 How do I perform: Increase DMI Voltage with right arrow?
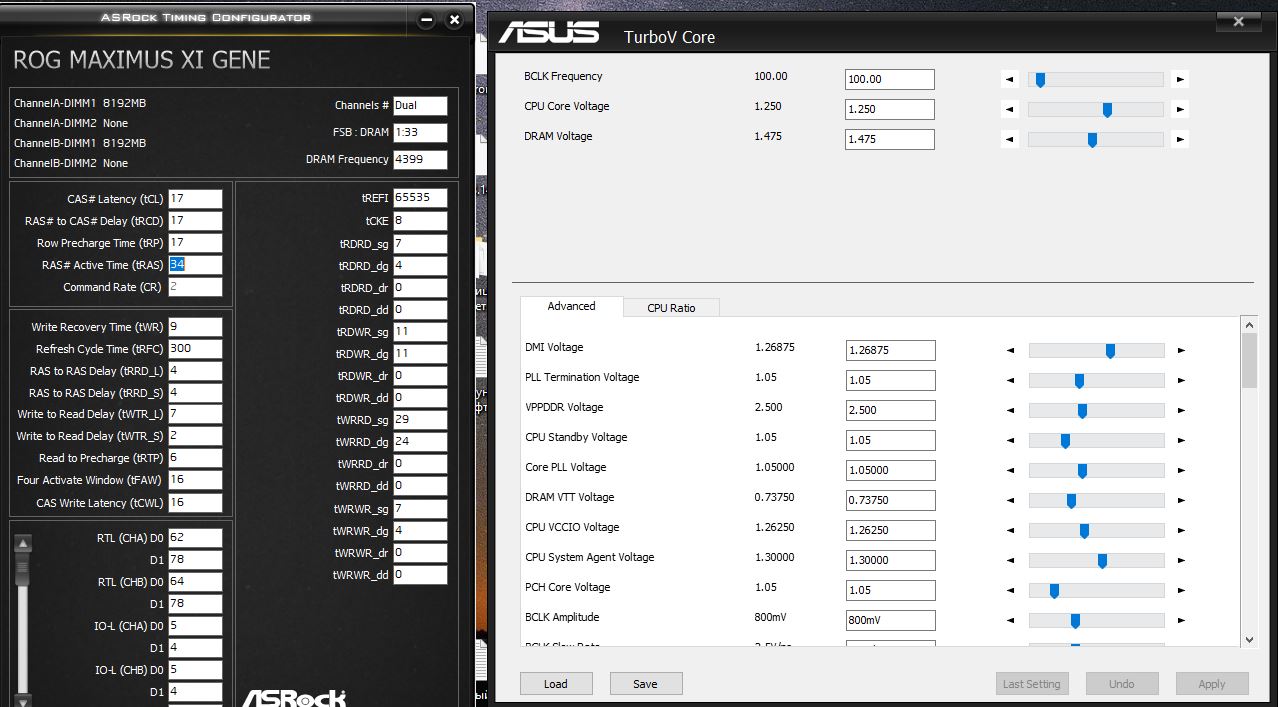[1181, 351]
